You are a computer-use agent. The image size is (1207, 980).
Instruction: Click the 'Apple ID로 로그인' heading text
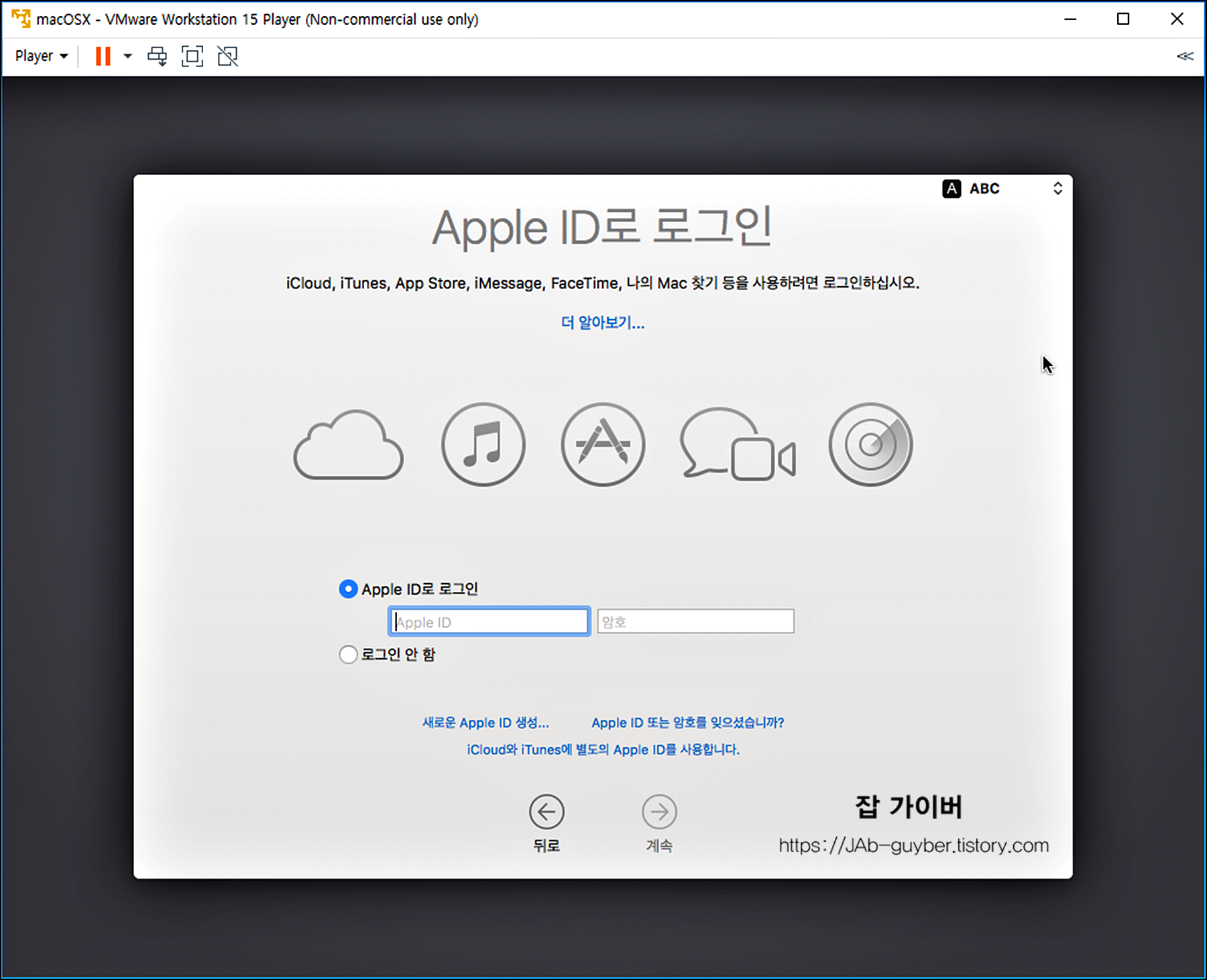tap(602, 227)
